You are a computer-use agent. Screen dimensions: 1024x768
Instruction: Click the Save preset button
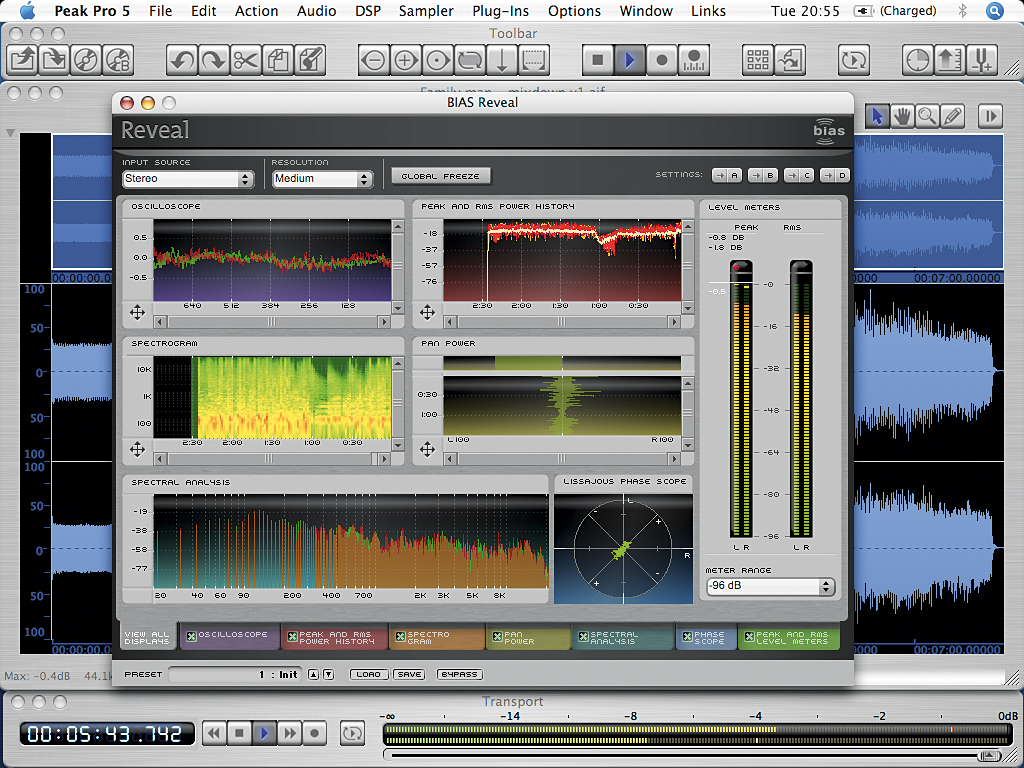409,675
